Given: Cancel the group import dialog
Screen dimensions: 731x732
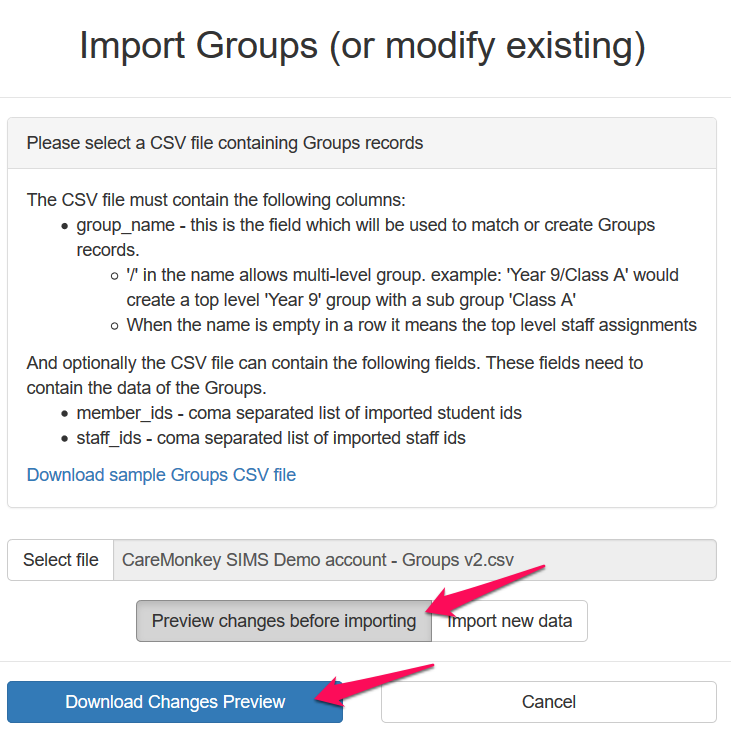Looking at the screenshot, I should pos(548,702).
